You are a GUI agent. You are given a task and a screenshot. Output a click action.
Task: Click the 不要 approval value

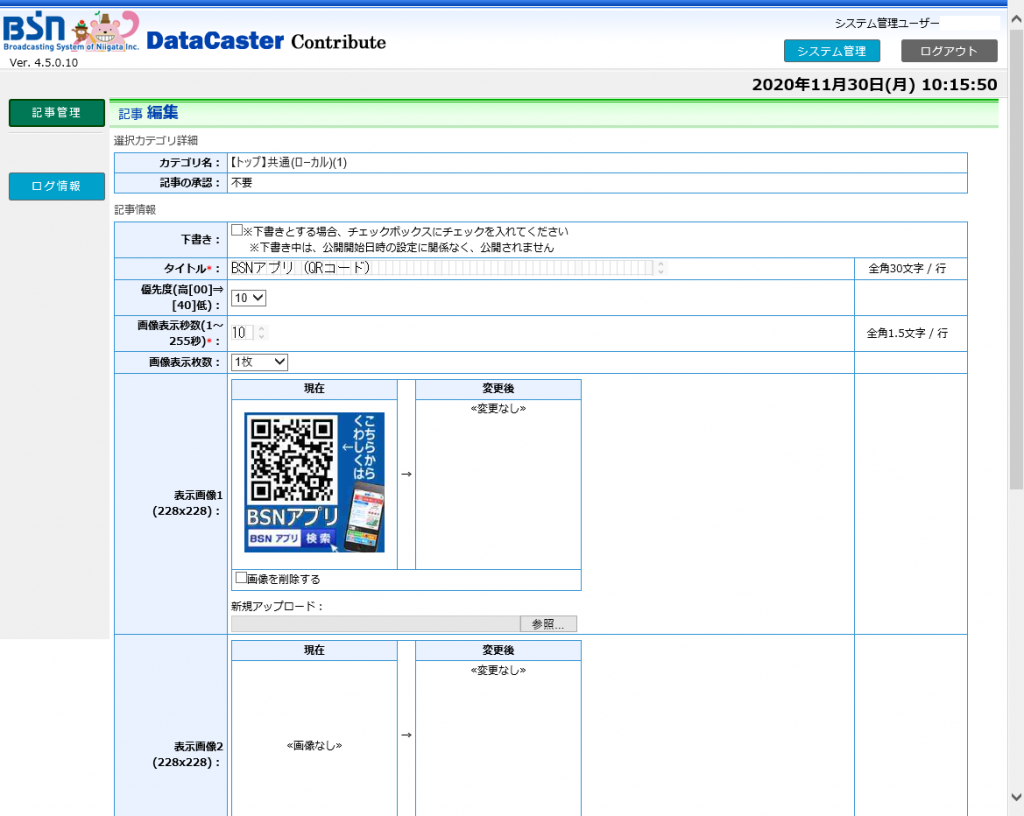[242, 183]
